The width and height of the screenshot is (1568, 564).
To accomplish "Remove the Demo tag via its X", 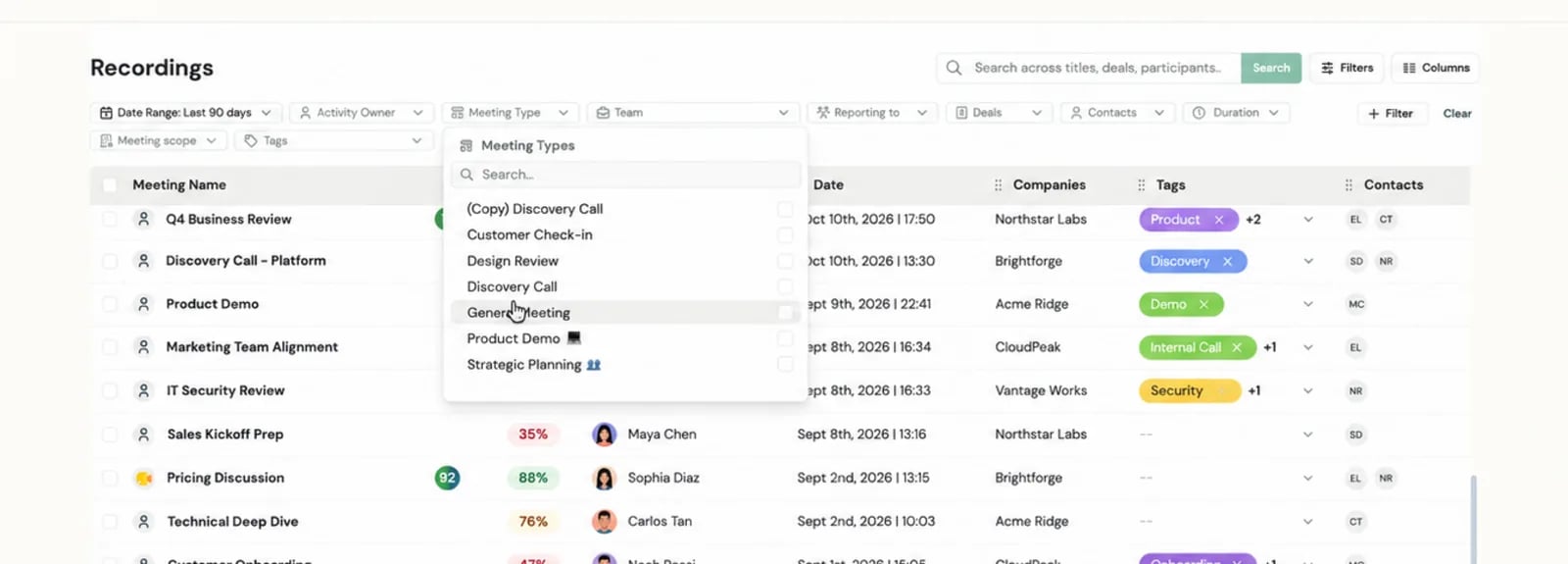I will click(x=1203, y=304).
